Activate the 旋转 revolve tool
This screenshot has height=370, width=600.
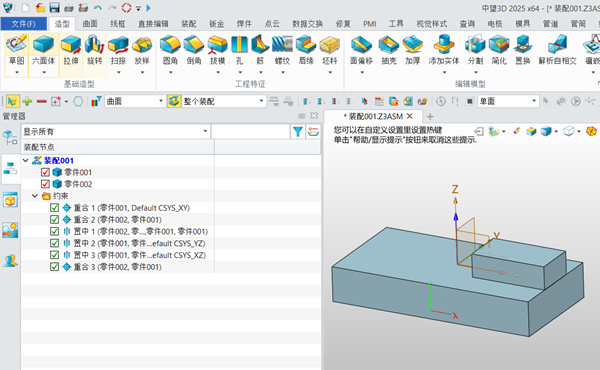[95, 50]
